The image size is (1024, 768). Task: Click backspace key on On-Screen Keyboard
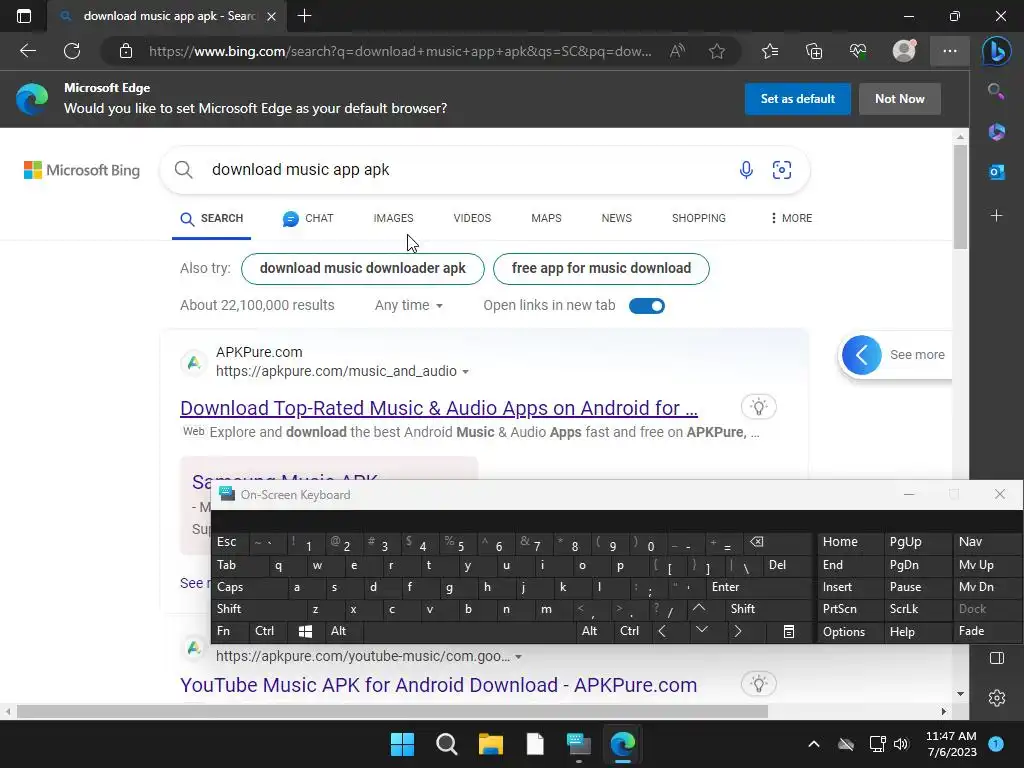776,542
